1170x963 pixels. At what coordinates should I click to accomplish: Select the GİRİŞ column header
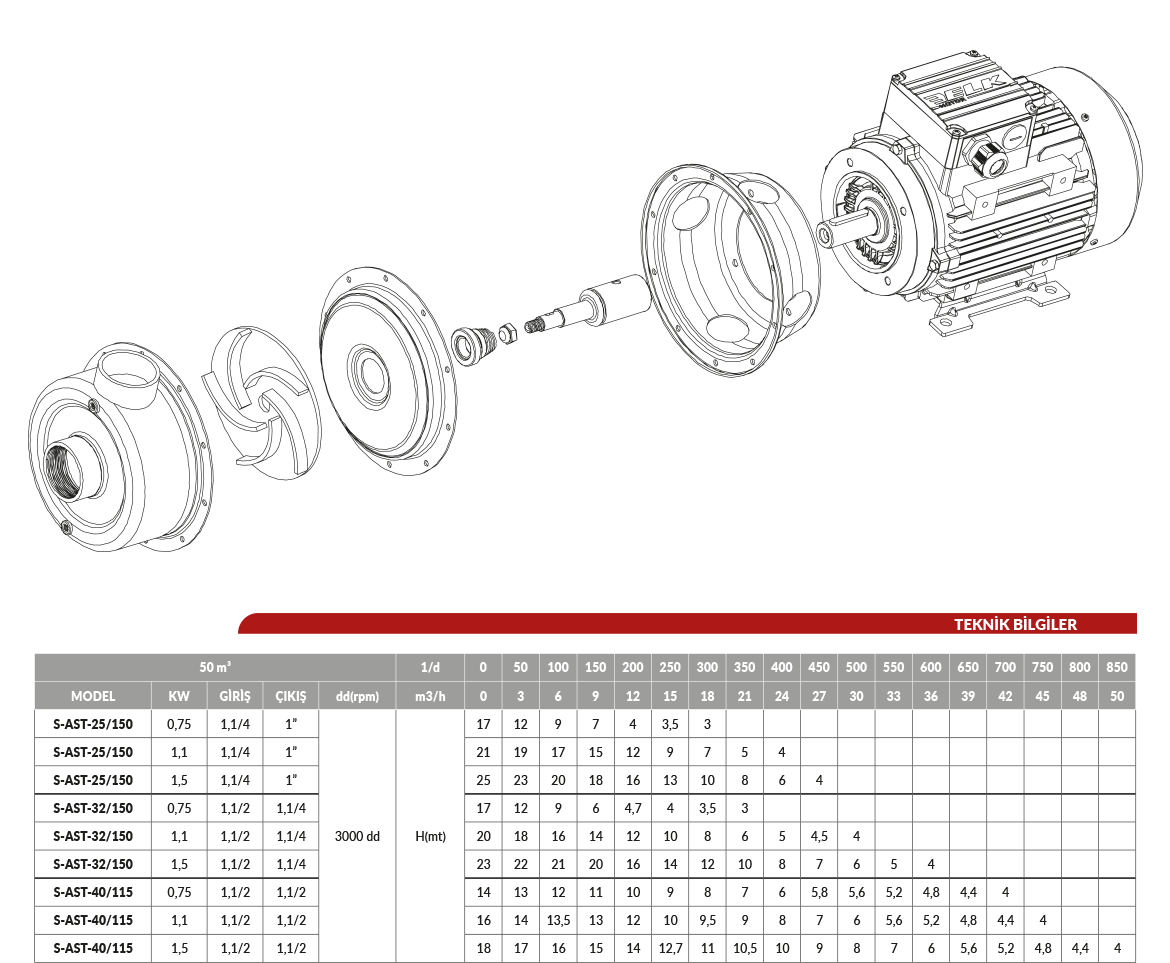235,696
